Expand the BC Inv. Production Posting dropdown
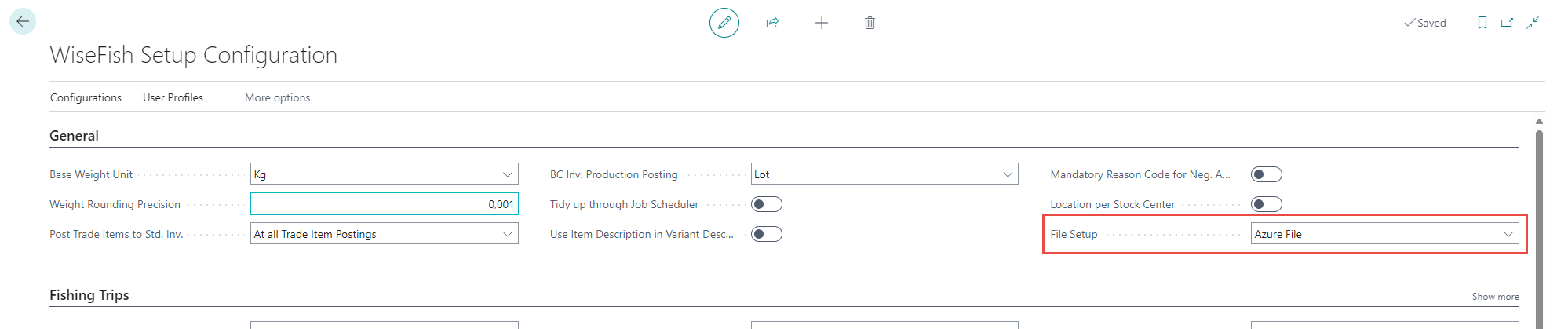The width and height of the screenshot is (1568, 329). (x=1008, y=174)
